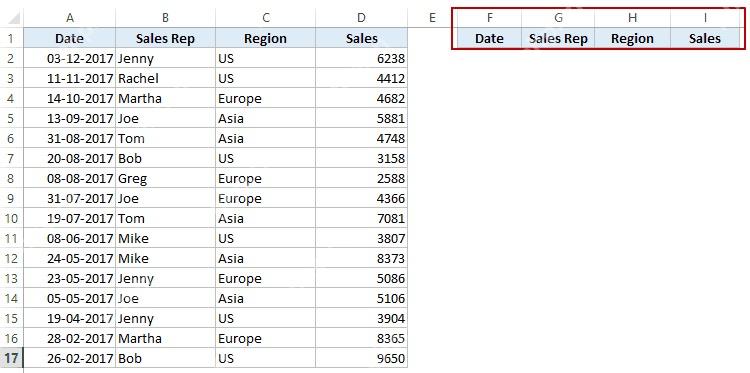Screen dimensions: 750x373
Task: Select date cell 11-11-2017
Action: (70, 78)
